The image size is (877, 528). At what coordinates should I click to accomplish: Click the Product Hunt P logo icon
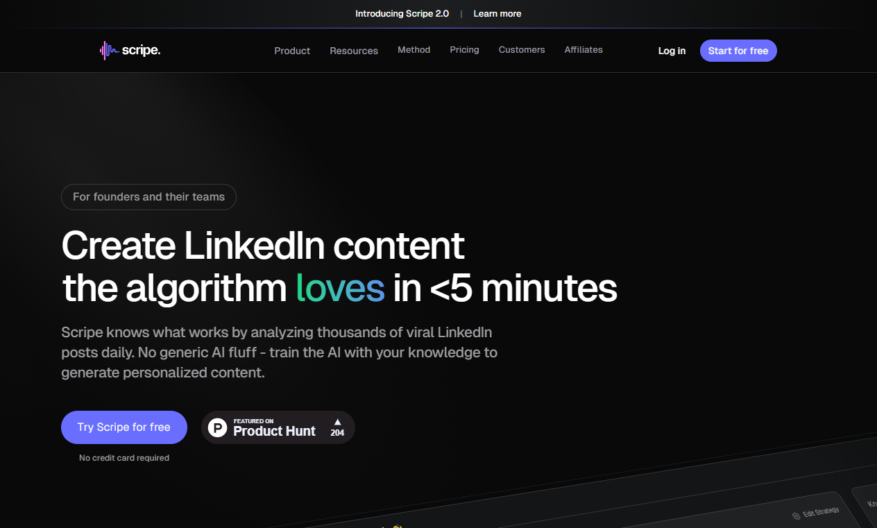pos(218,428)
